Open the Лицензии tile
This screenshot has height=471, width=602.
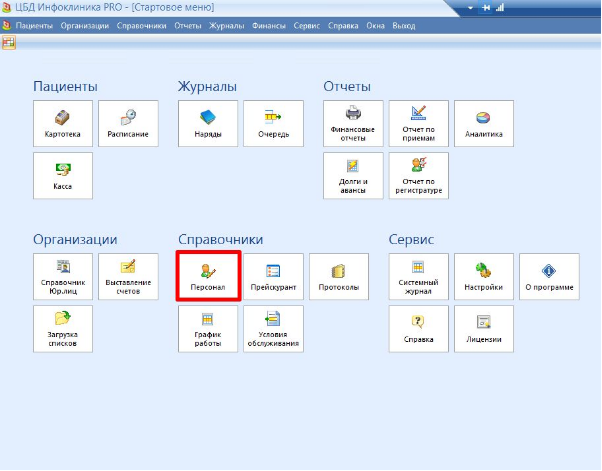point(484,329)
